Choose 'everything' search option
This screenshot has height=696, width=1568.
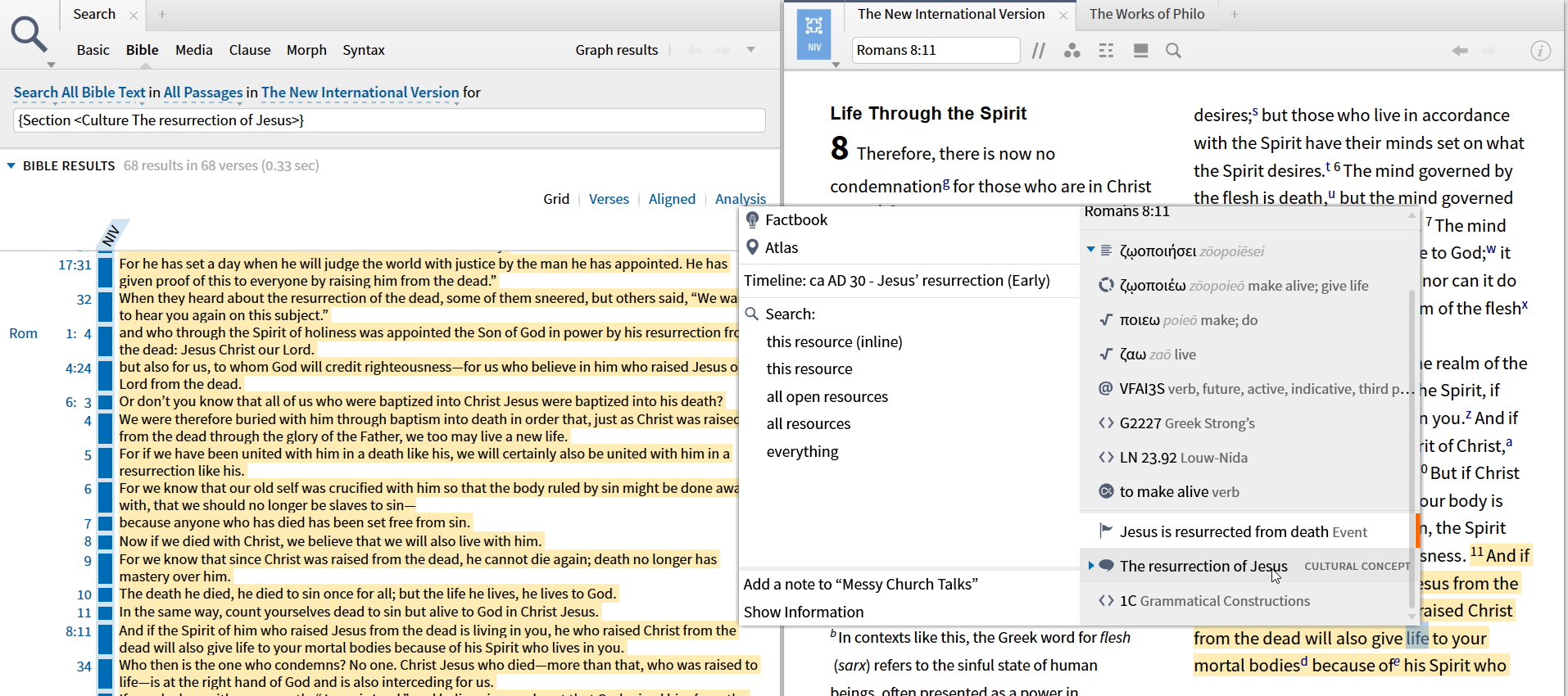(803, 451)
